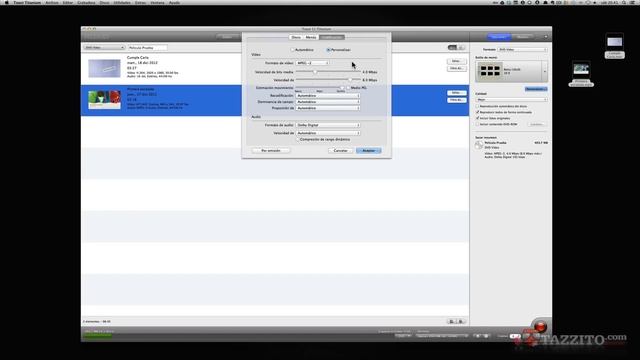Click the Aceptar button
640x360 pixels.
tap(369, 151)
